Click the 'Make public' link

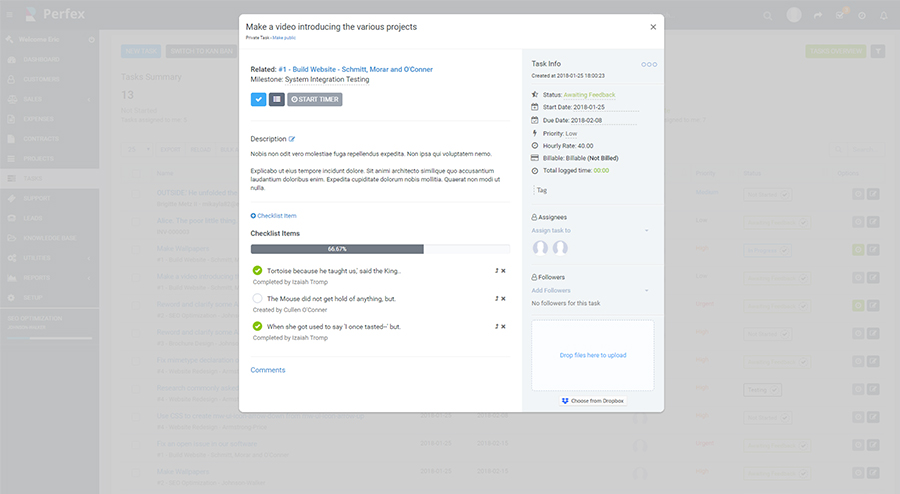point(285,37)
